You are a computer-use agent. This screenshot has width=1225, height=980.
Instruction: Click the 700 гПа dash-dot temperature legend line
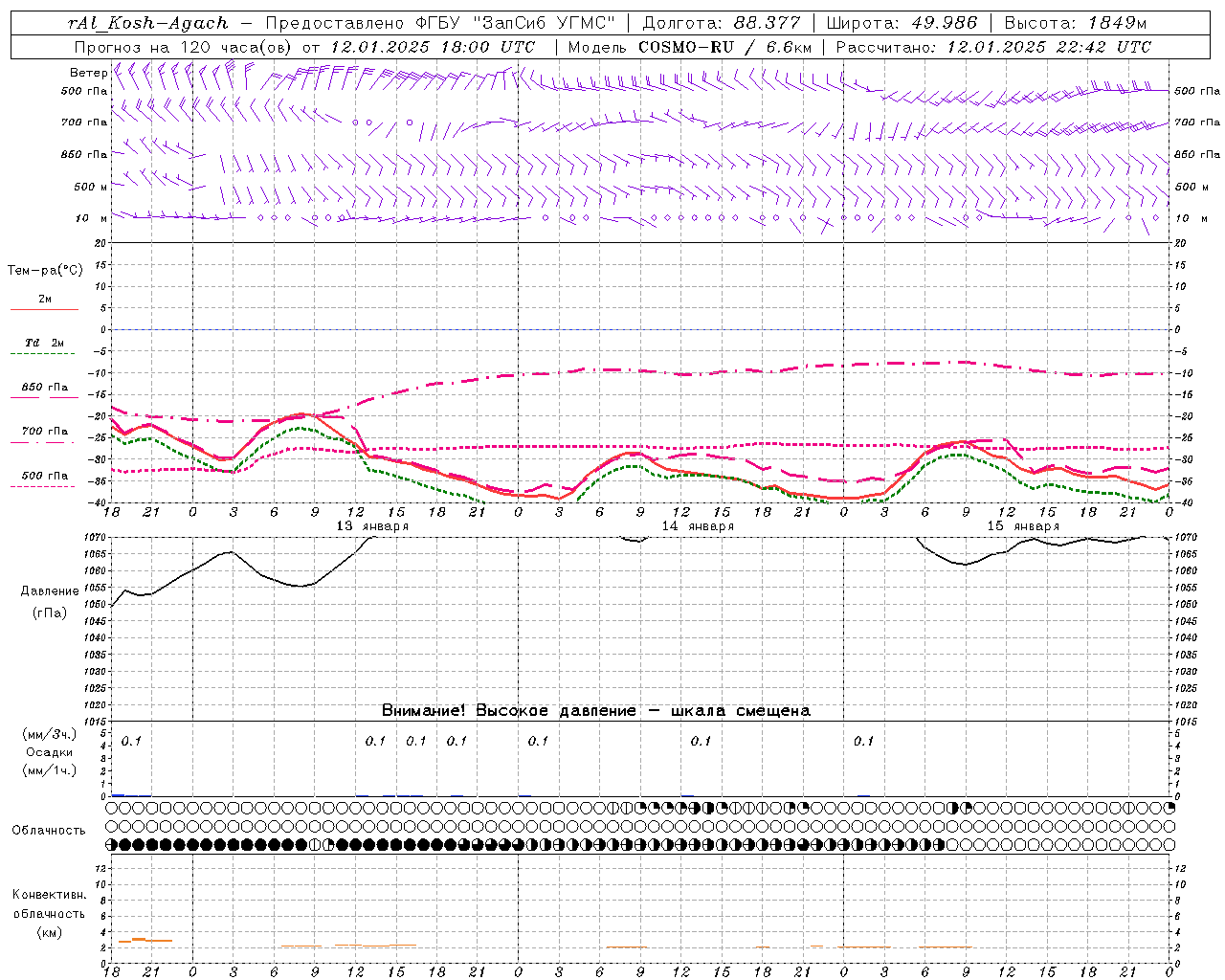[44, 442]
